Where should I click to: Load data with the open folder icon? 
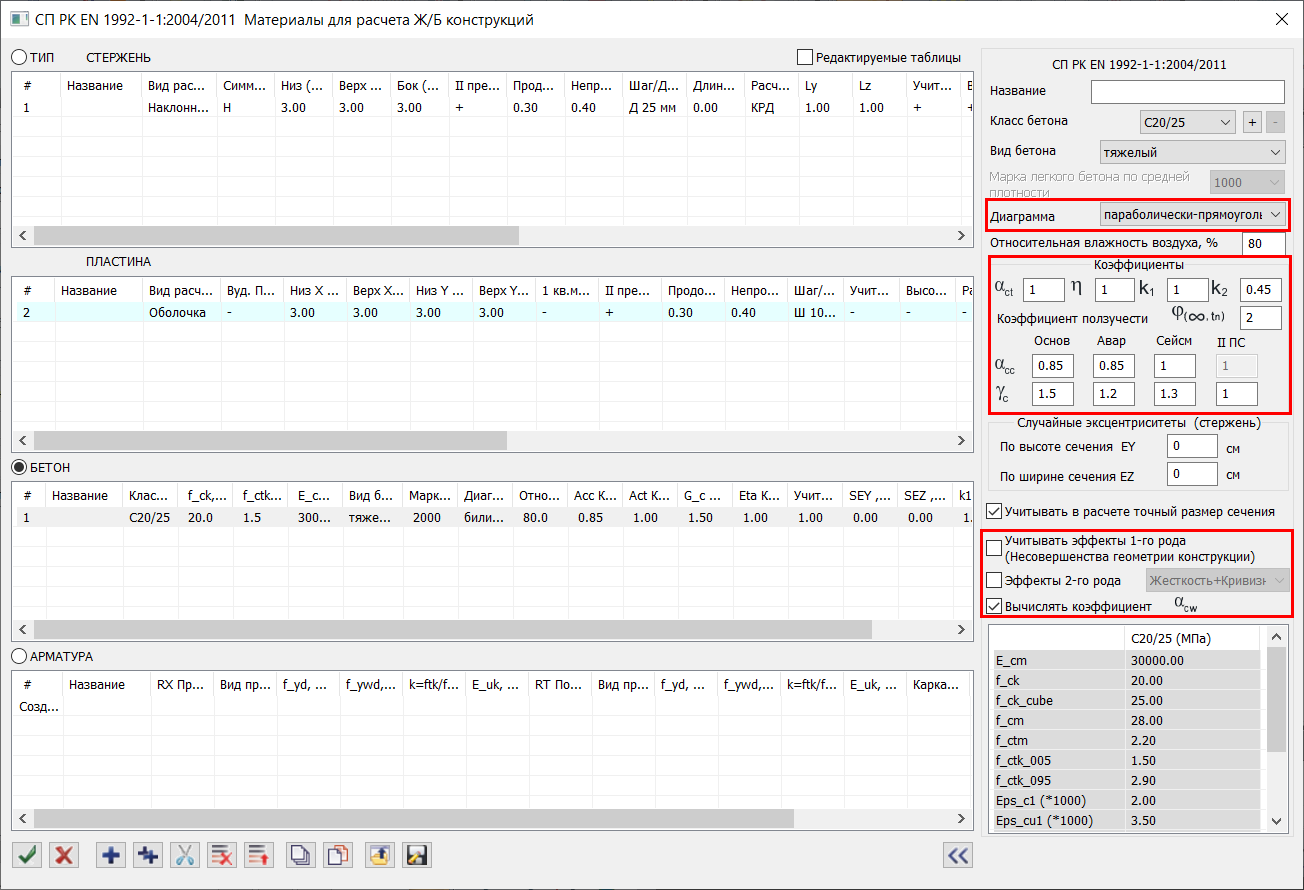click(379, 855)
